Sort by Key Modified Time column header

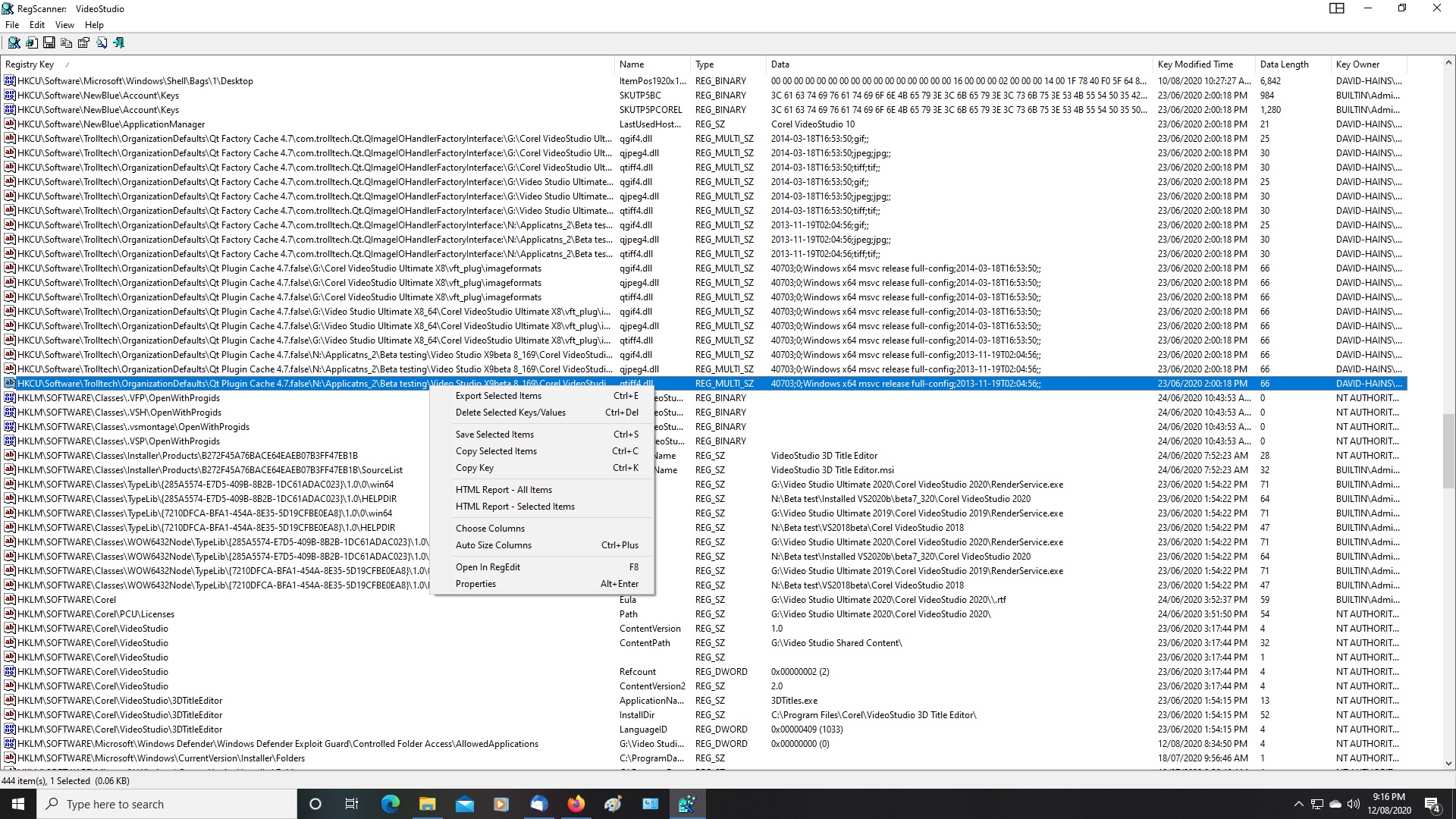1204,64
